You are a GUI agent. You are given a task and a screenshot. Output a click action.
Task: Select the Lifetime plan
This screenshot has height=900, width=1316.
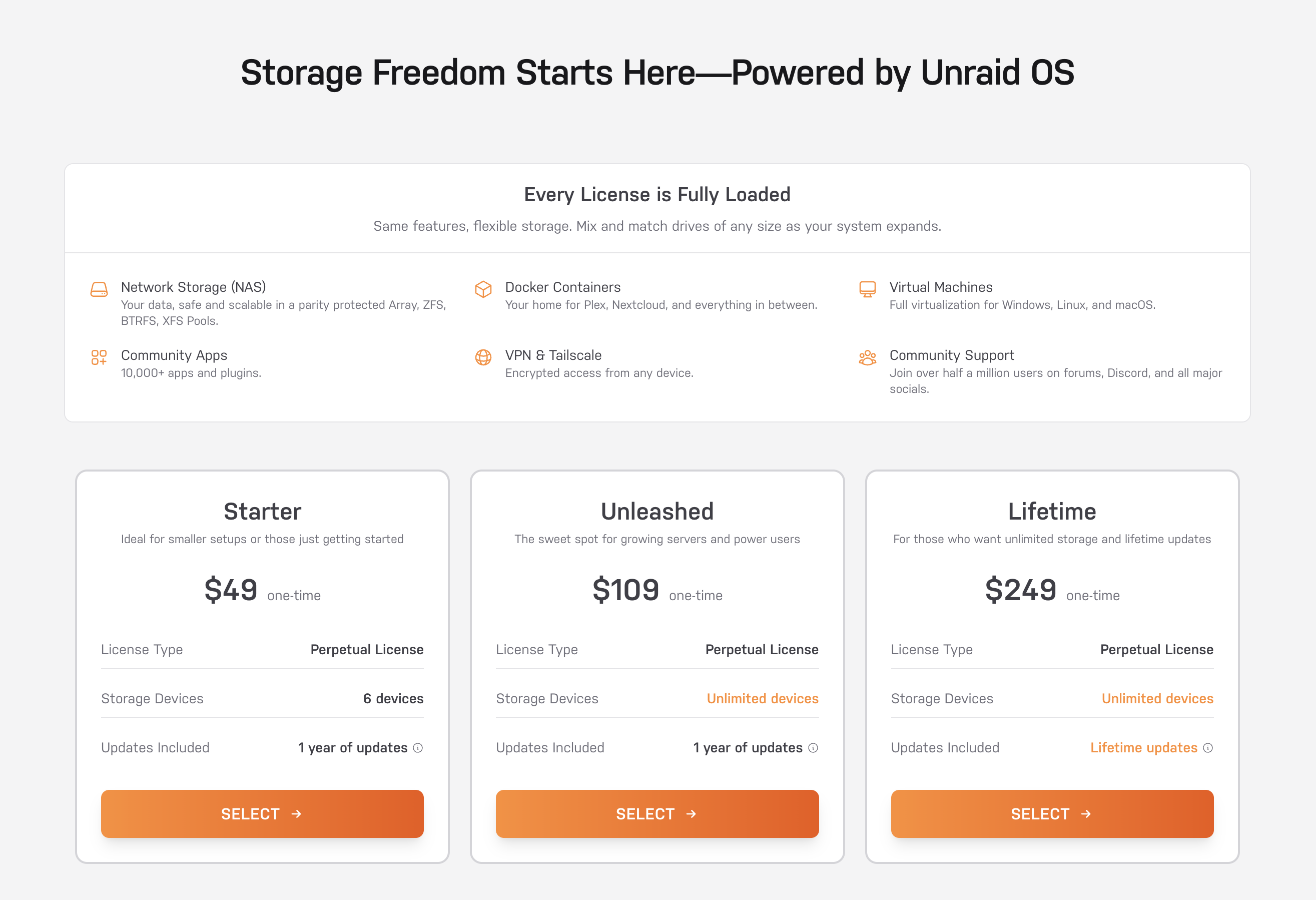coord(1052,814)
